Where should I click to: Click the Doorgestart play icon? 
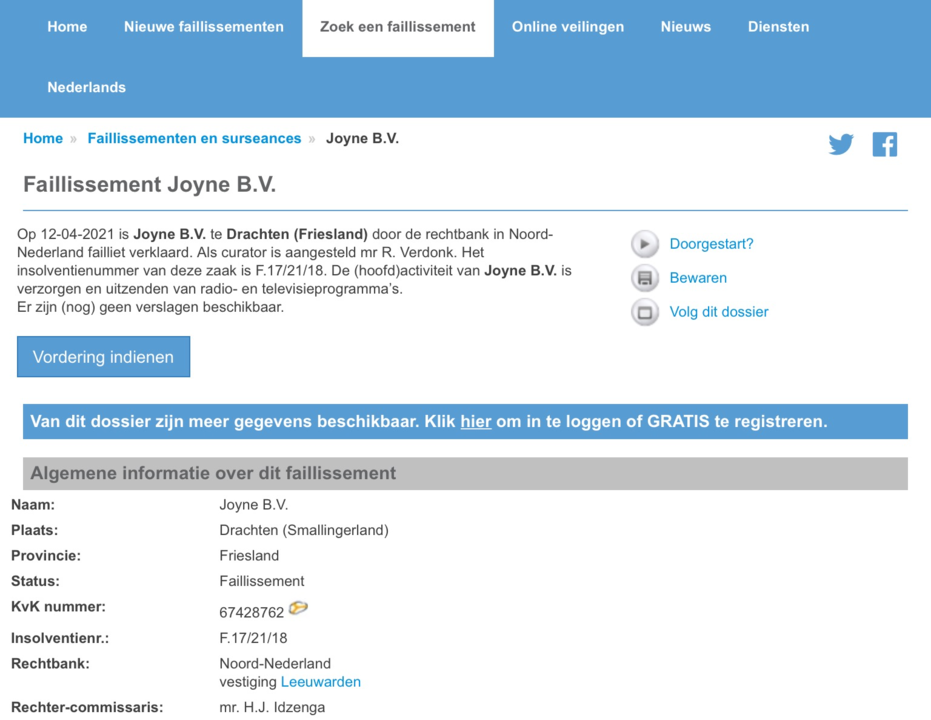coord(645,244)
